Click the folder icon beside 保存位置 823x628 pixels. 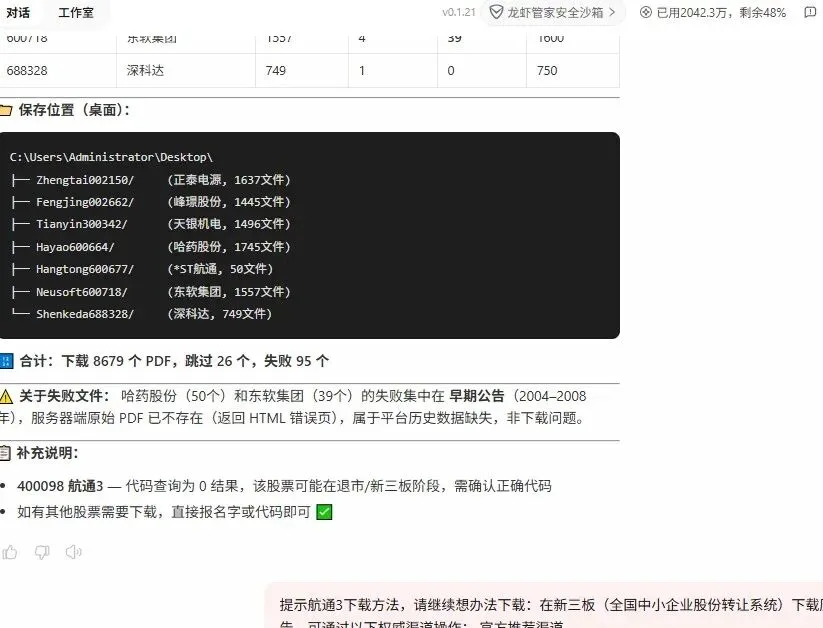coord(5,110)
